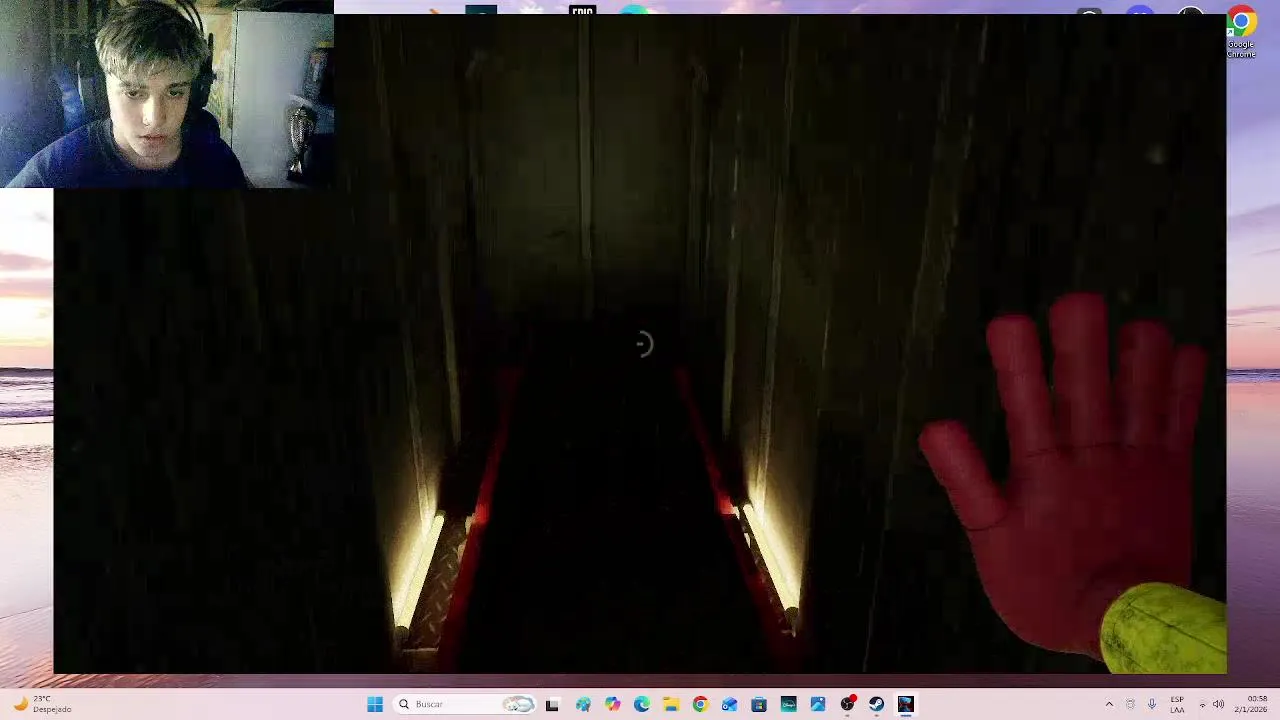Switch to Steam in the taskbar
Viewport: 1280px width, 720px height.
pyautogui.click(x=877, y=704)
